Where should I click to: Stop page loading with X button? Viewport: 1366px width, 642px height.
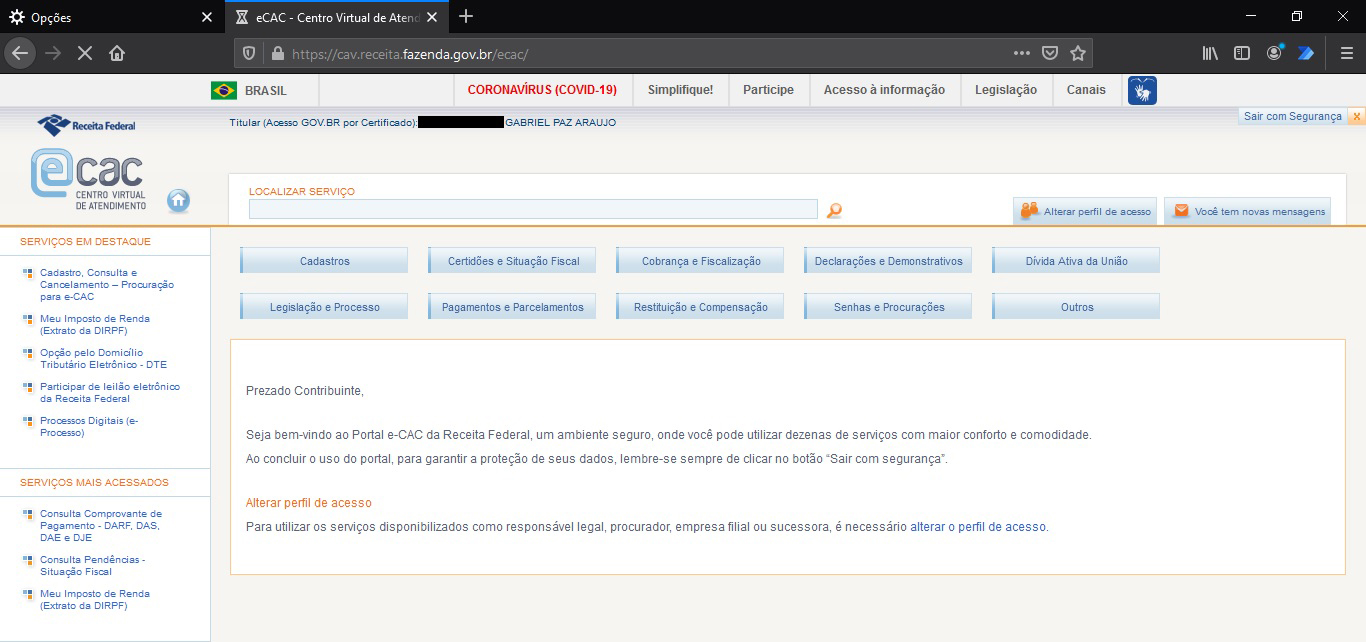(x=85, y=54)
